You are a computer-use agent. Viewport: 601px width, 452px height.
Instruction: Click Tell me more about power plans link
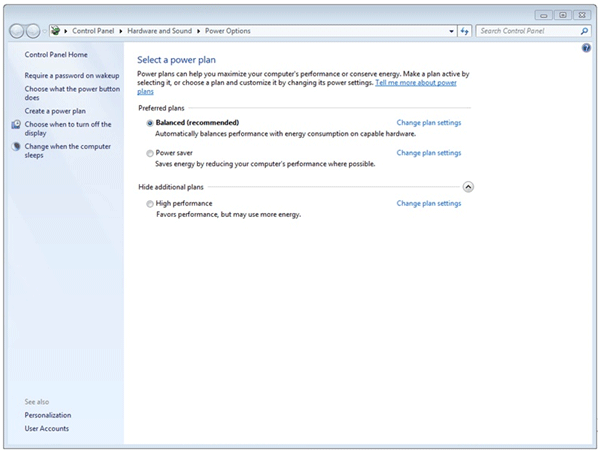click(x=416, y=82)
